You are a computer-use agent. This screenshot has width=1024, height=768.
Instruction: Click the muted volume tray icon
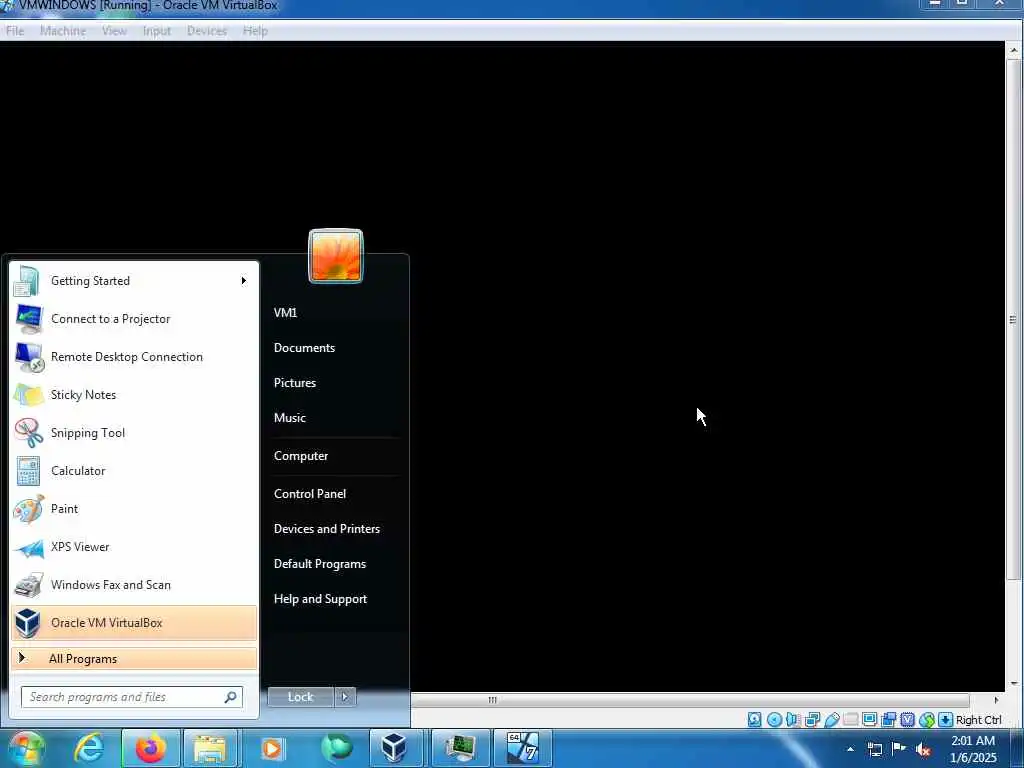coord(923,749)
